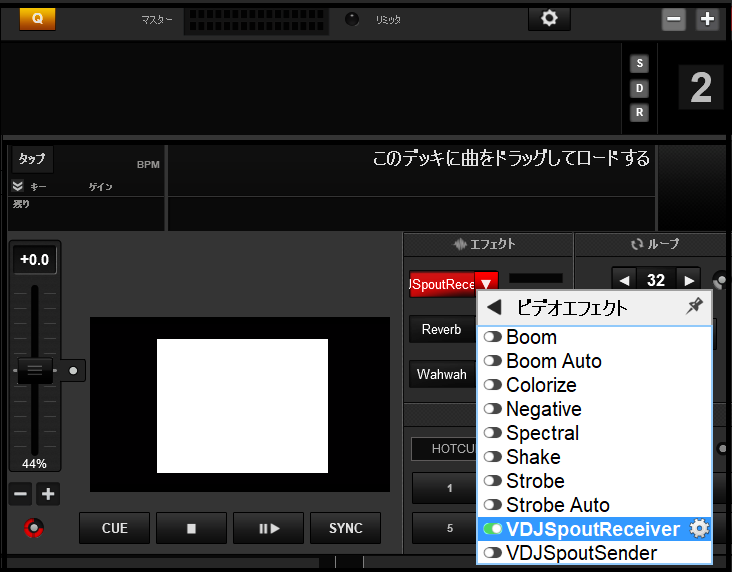This screenshot has width=732, height=572.
Task: Click the pitch fader handle
Action: point(35,371)
